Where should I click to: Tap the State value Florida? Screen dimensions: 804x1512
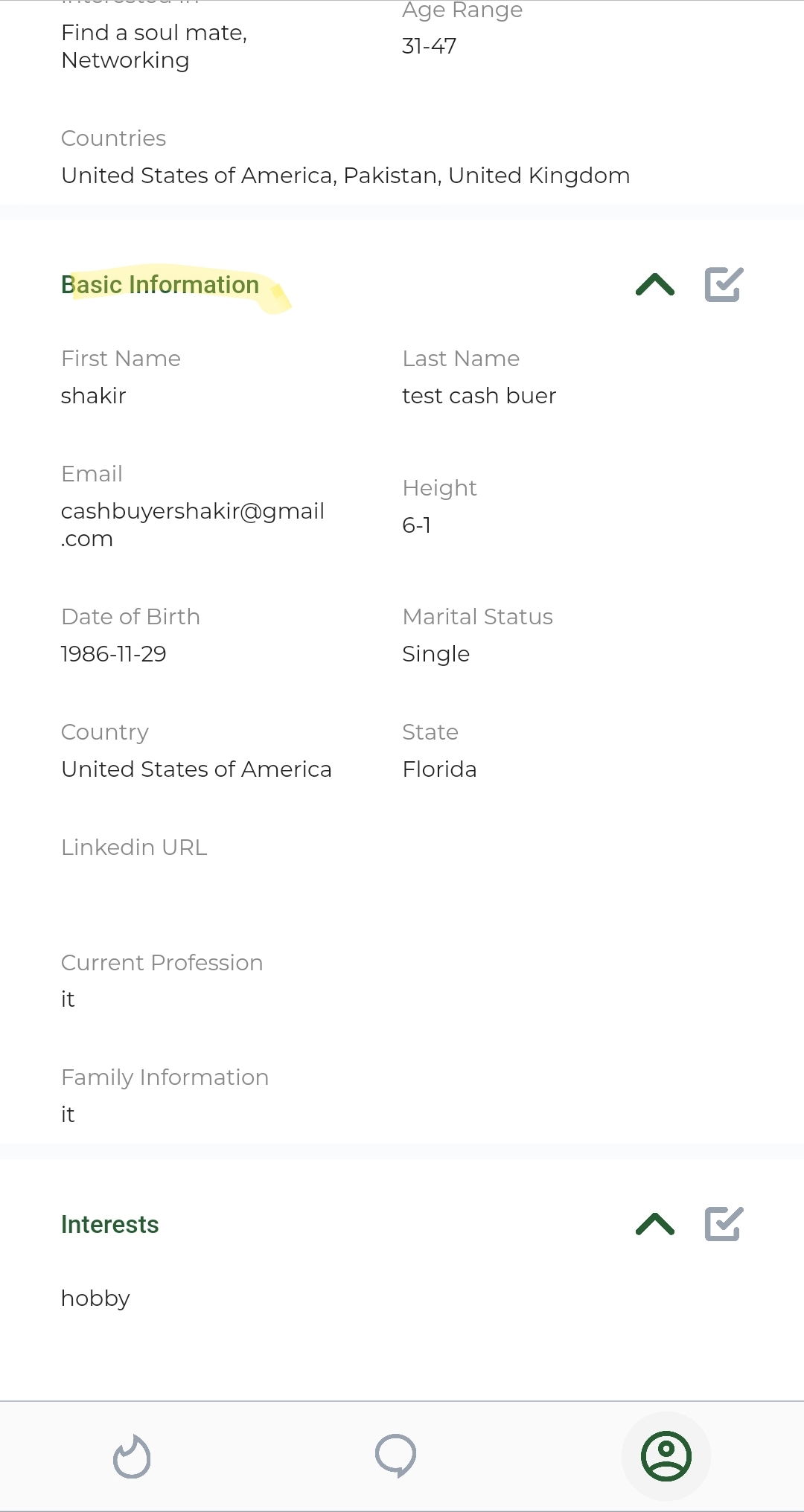439,769
